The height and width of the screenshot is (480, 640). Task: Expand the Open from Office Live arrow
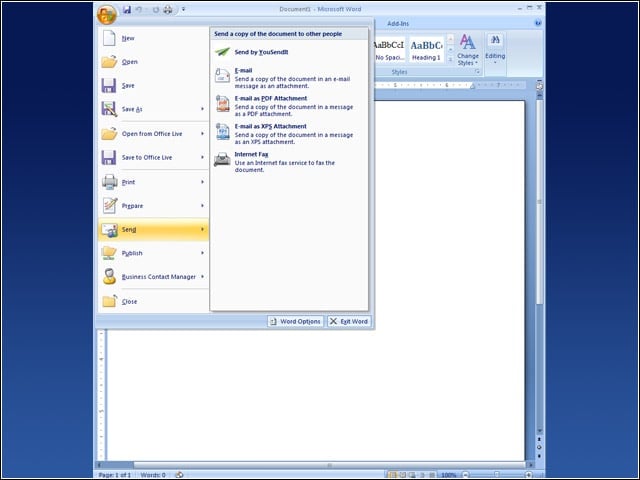click(202, 133)
